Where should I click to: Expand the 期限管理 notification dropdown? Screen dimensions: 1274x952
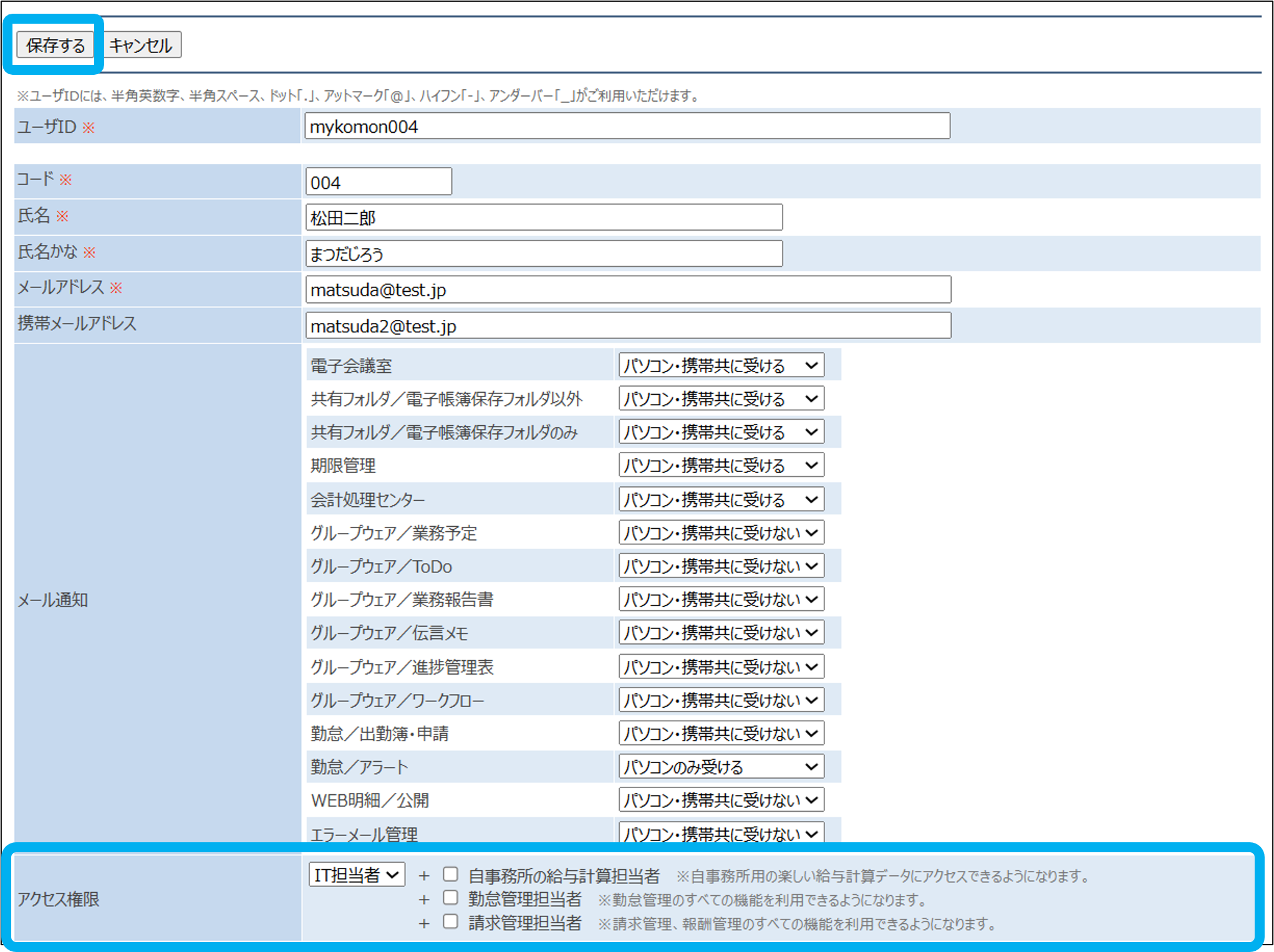pos(721,465)
